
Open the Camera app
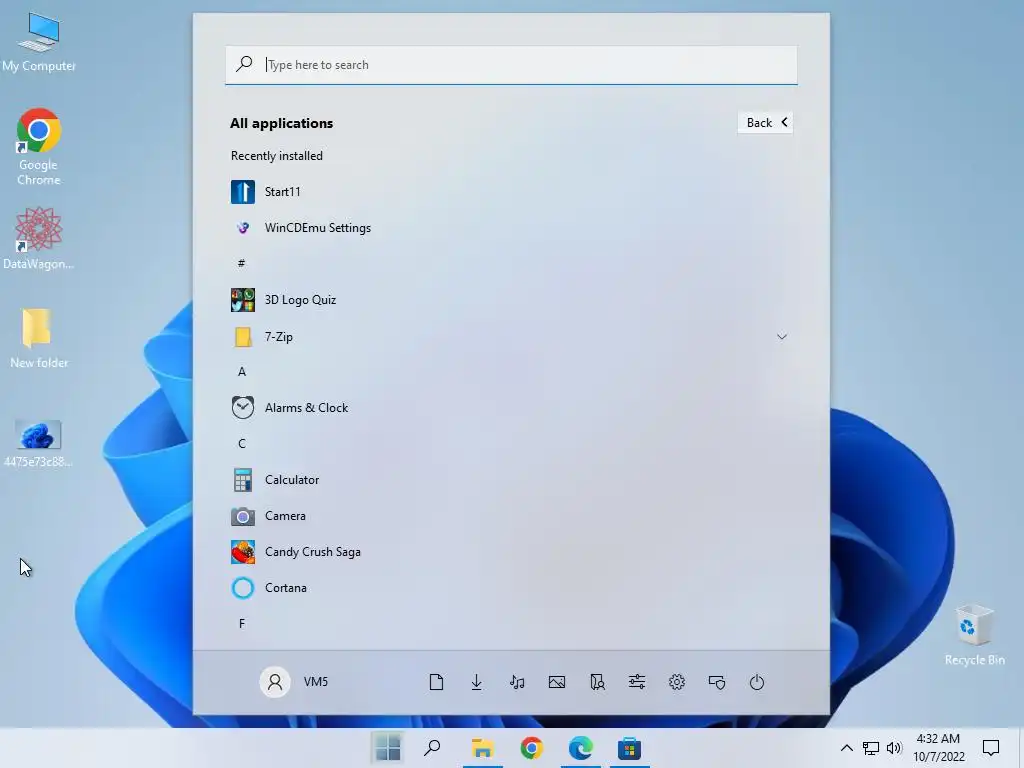[x=511, y=516]
